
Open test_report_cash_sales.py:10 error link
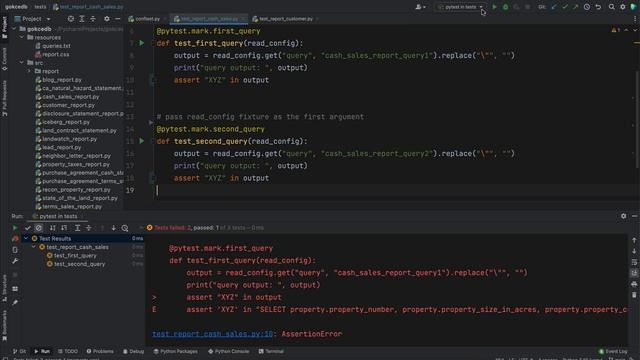[x=213, y=334]
